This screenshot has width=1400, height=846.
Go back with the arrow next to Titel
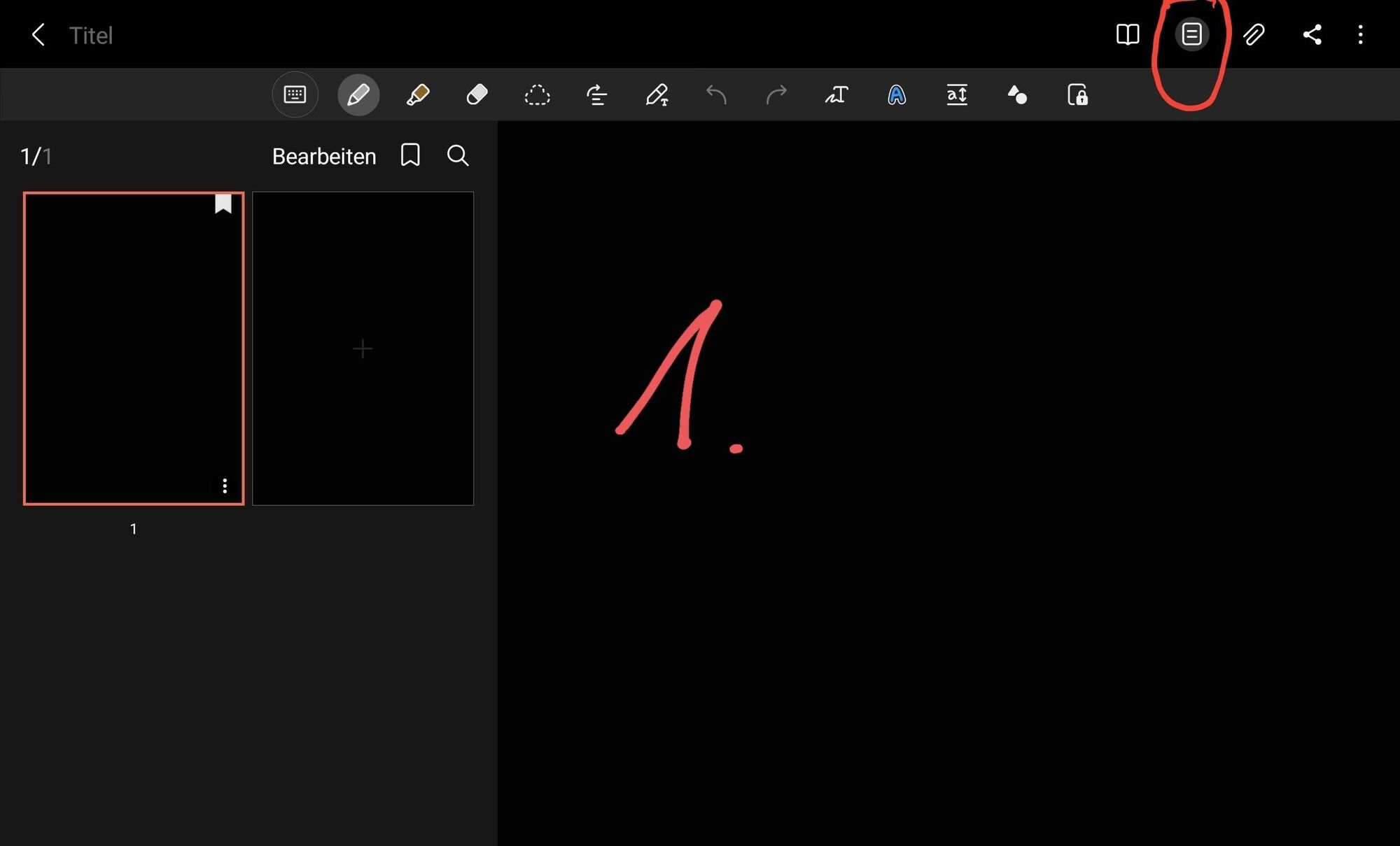point(38,34)
